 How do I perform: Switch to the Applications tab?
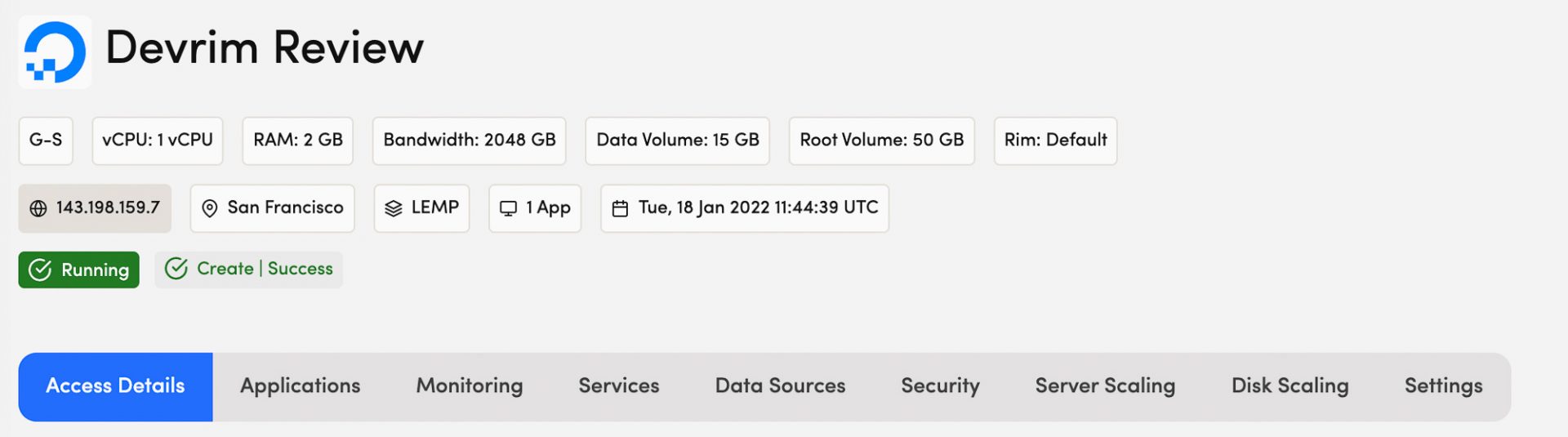[x=300, y=386]
